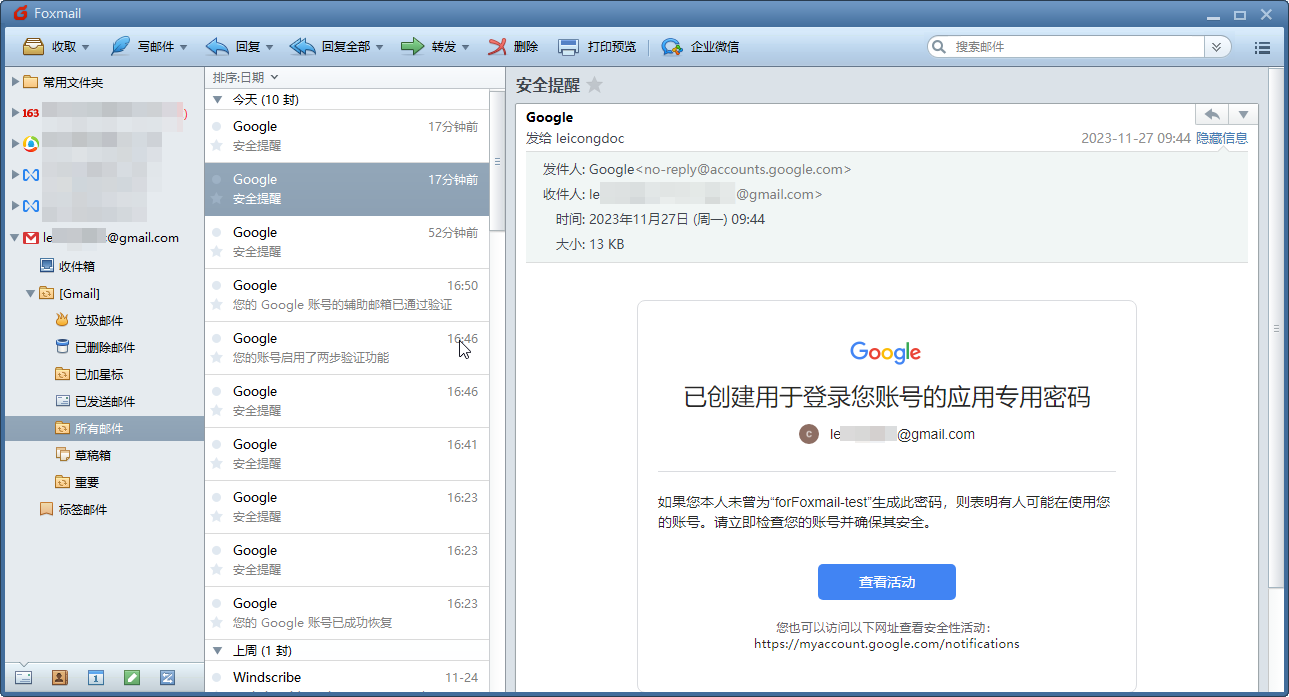Select the green notes icon at bottom
This screenshot has height=697, width=1289.
click(x=131, y=677)
